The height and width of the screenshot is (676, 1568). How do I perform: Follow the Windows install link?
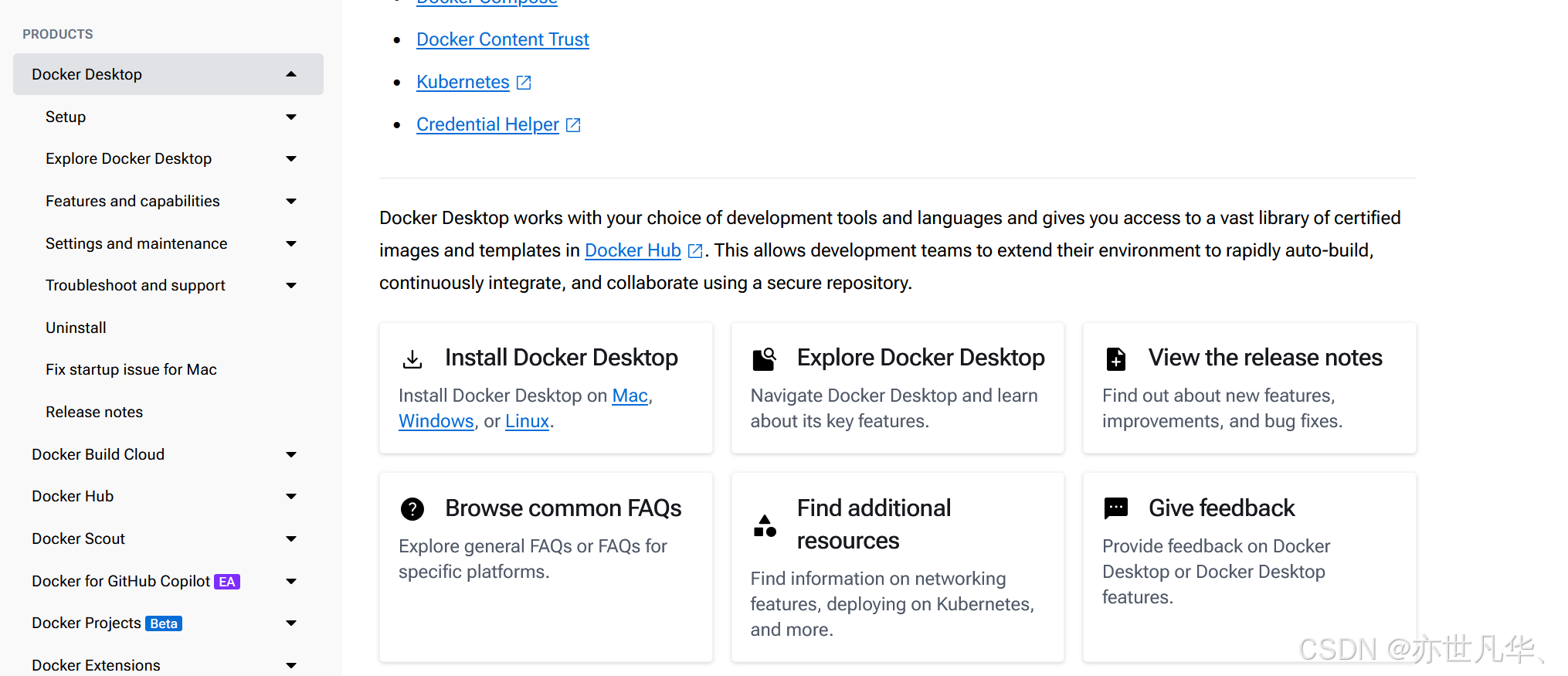pyautogui.click(x=436, y=421)
